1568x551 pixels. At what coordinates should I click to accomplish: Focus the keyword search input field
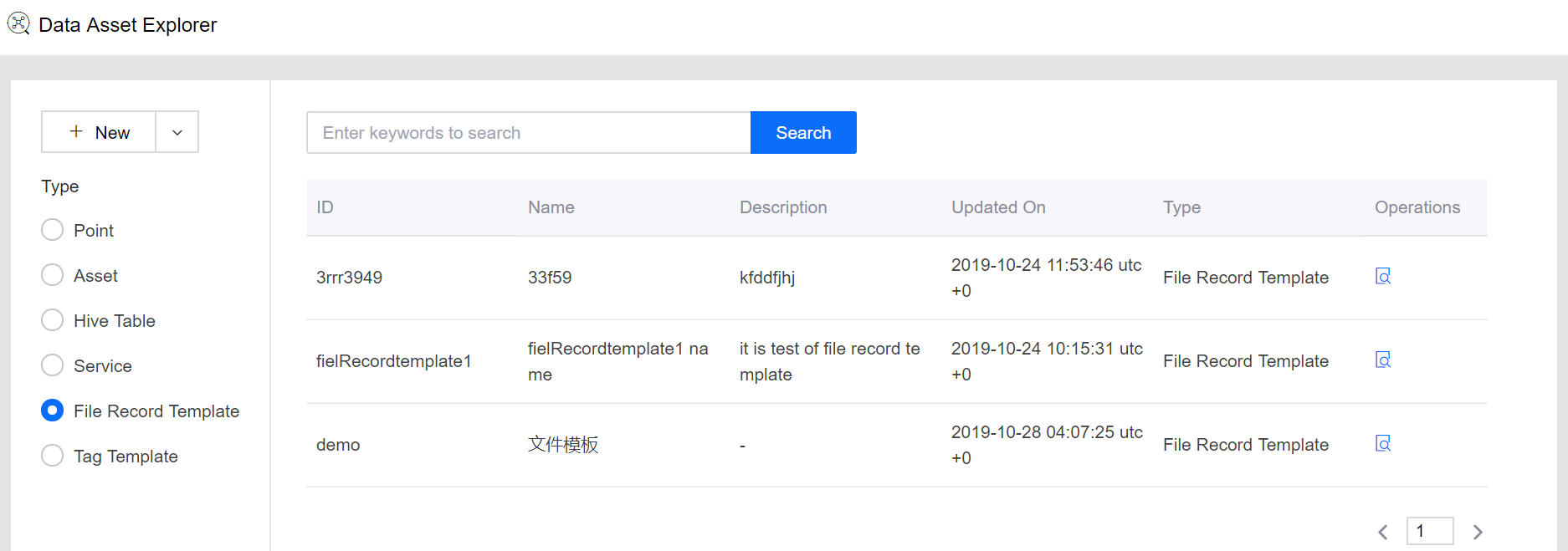click(528, 133)
